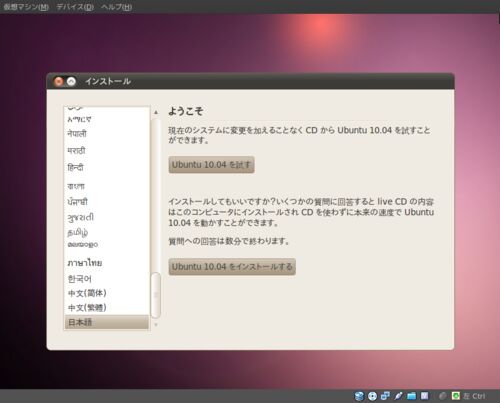Select मराठी in the language list

click(x=106, y=150)
